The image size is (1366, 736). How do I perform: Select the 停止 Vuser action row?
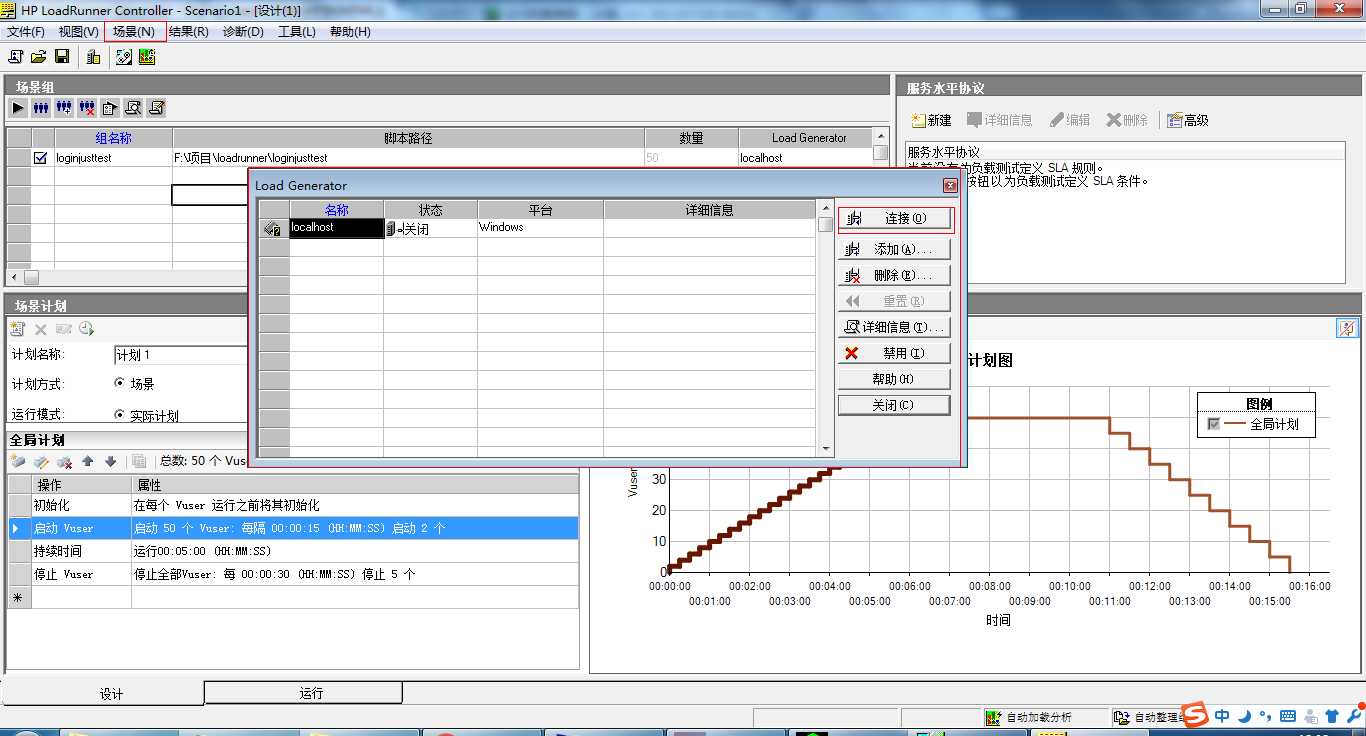(x=293, y=574)
